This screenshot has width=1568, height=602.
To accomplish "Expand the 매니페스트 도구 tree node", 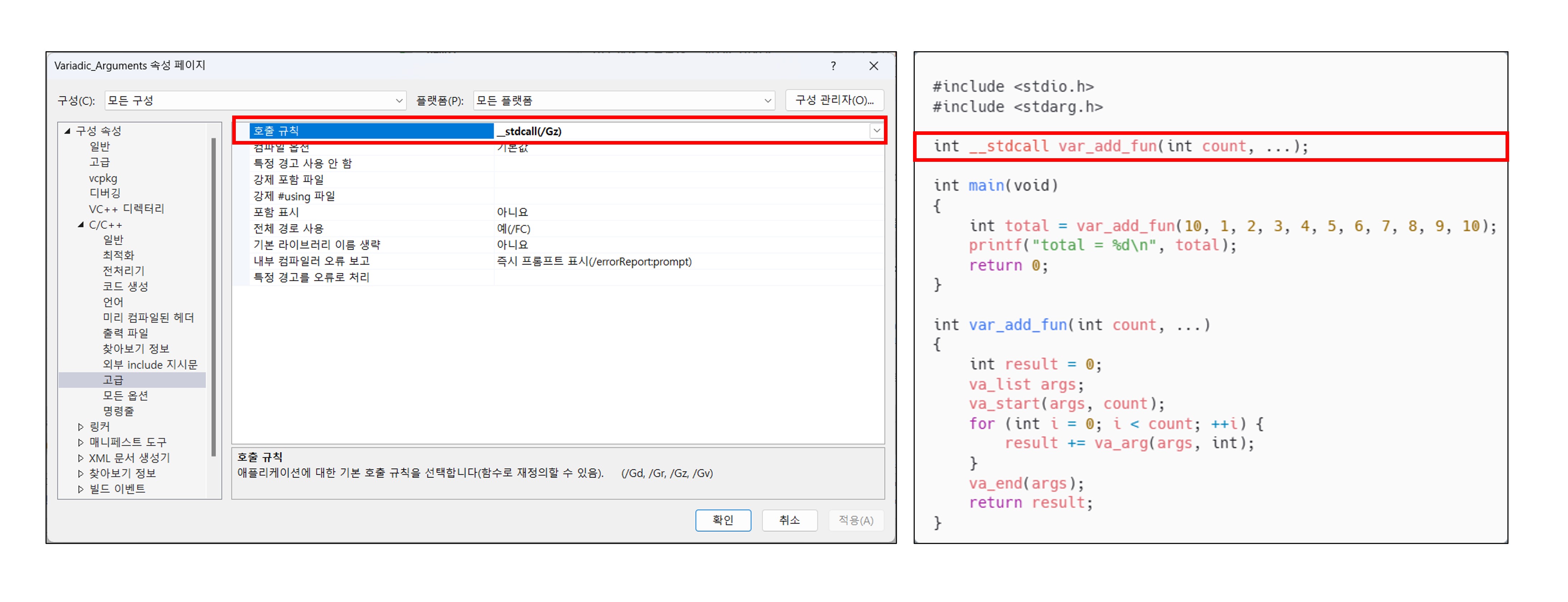I will [x=81, y=442].
